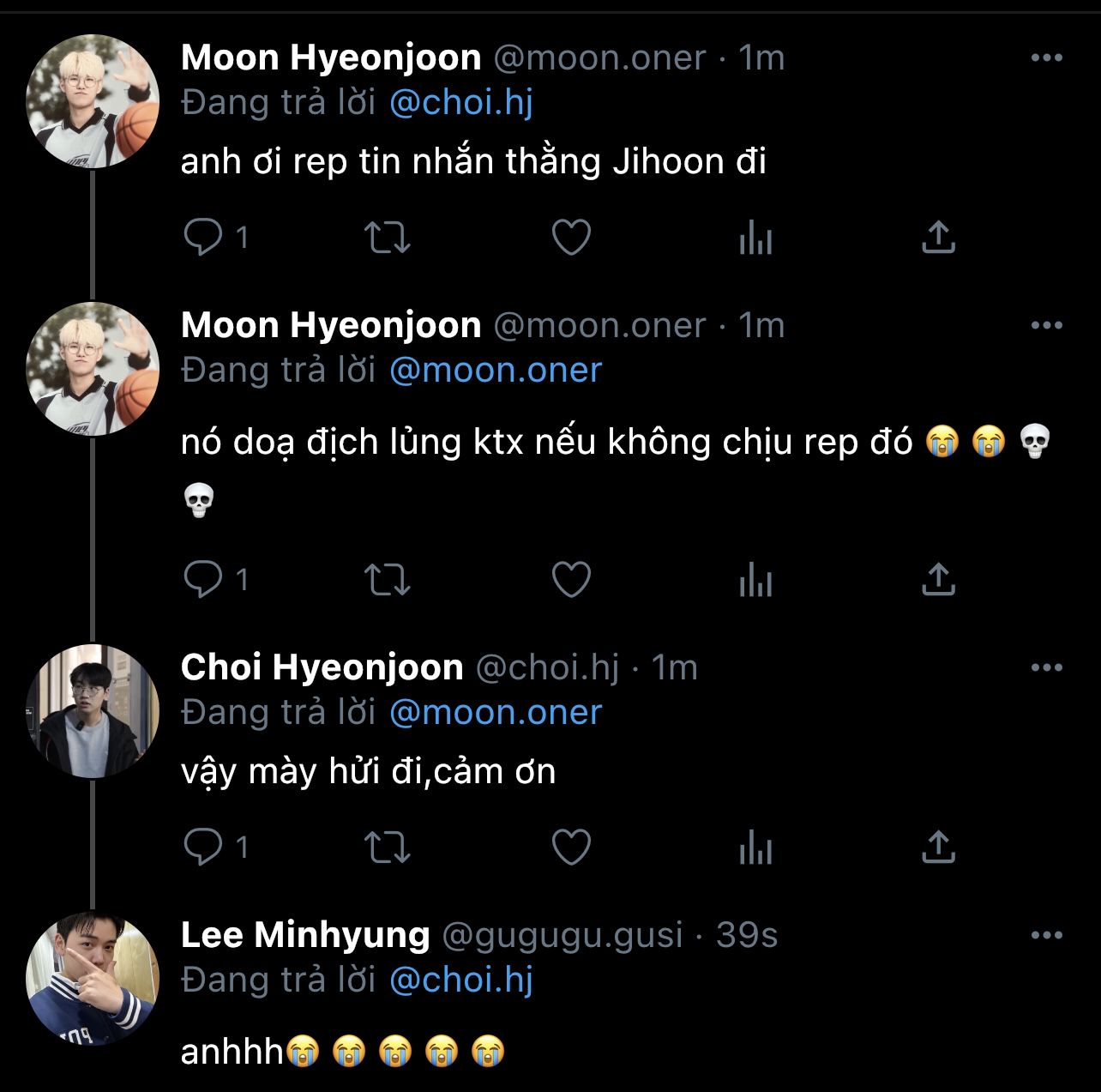Reply to first Moon Hyeonjoon tweet
The height and width of the screenshot is (1092, 1101).
(203, 238)
